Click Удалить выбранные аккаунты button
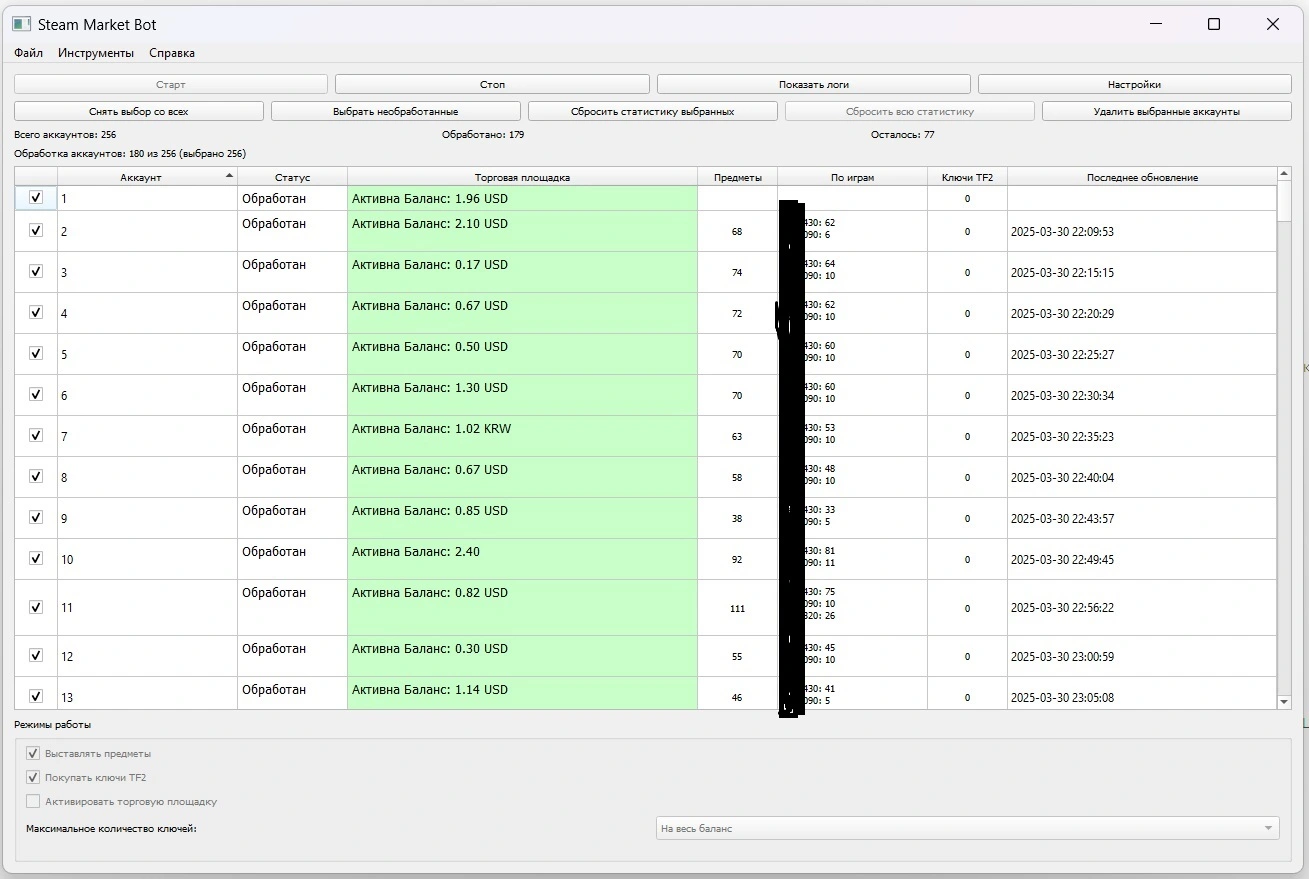The height and width of the screenshot is (879, 1309). pyautogui.click(x=1167, y=112)
